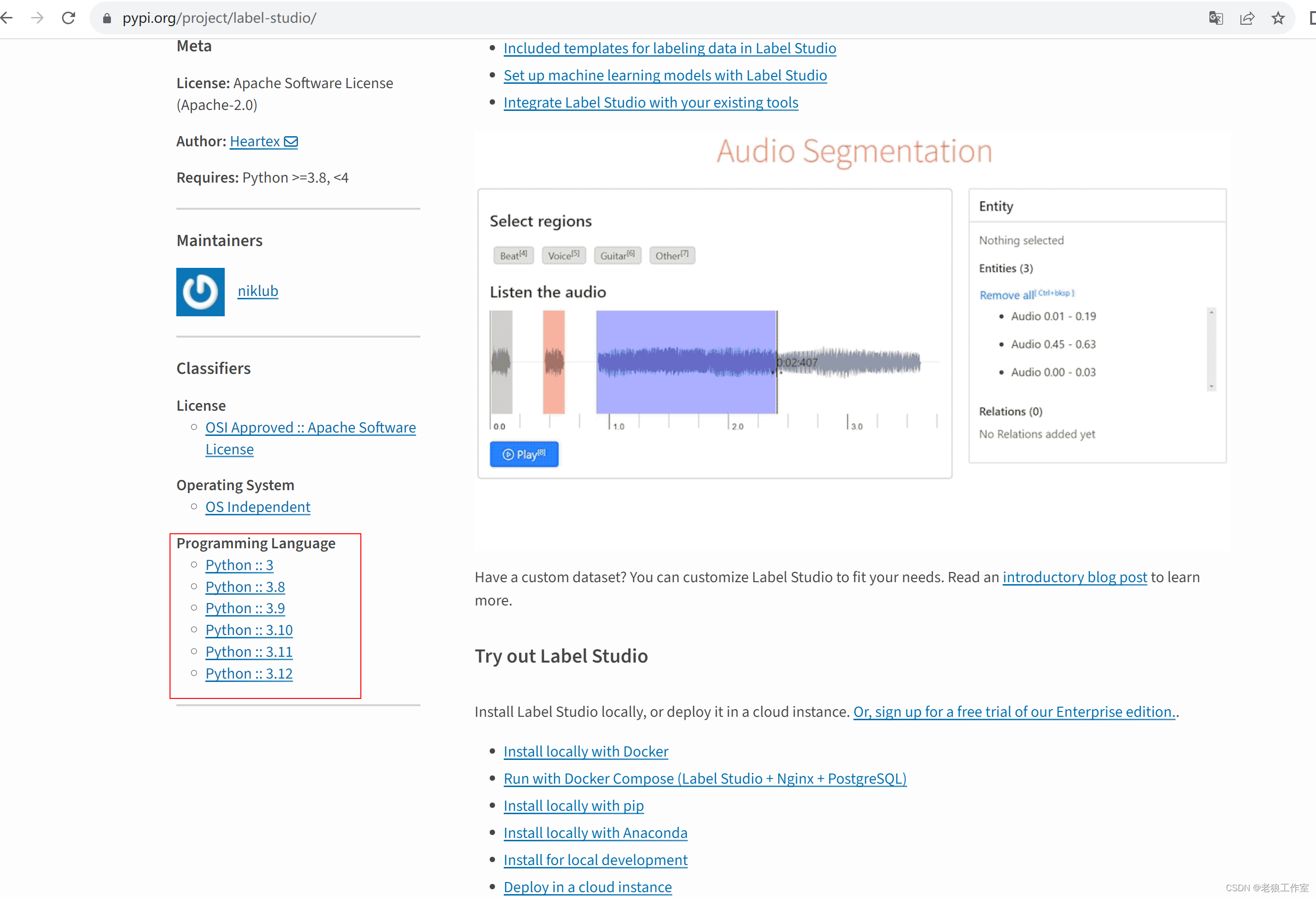The width and height of the screenshot is (1316, 897).
Task: Click the lock icon for site info
Action: click(x=107, y=18)
